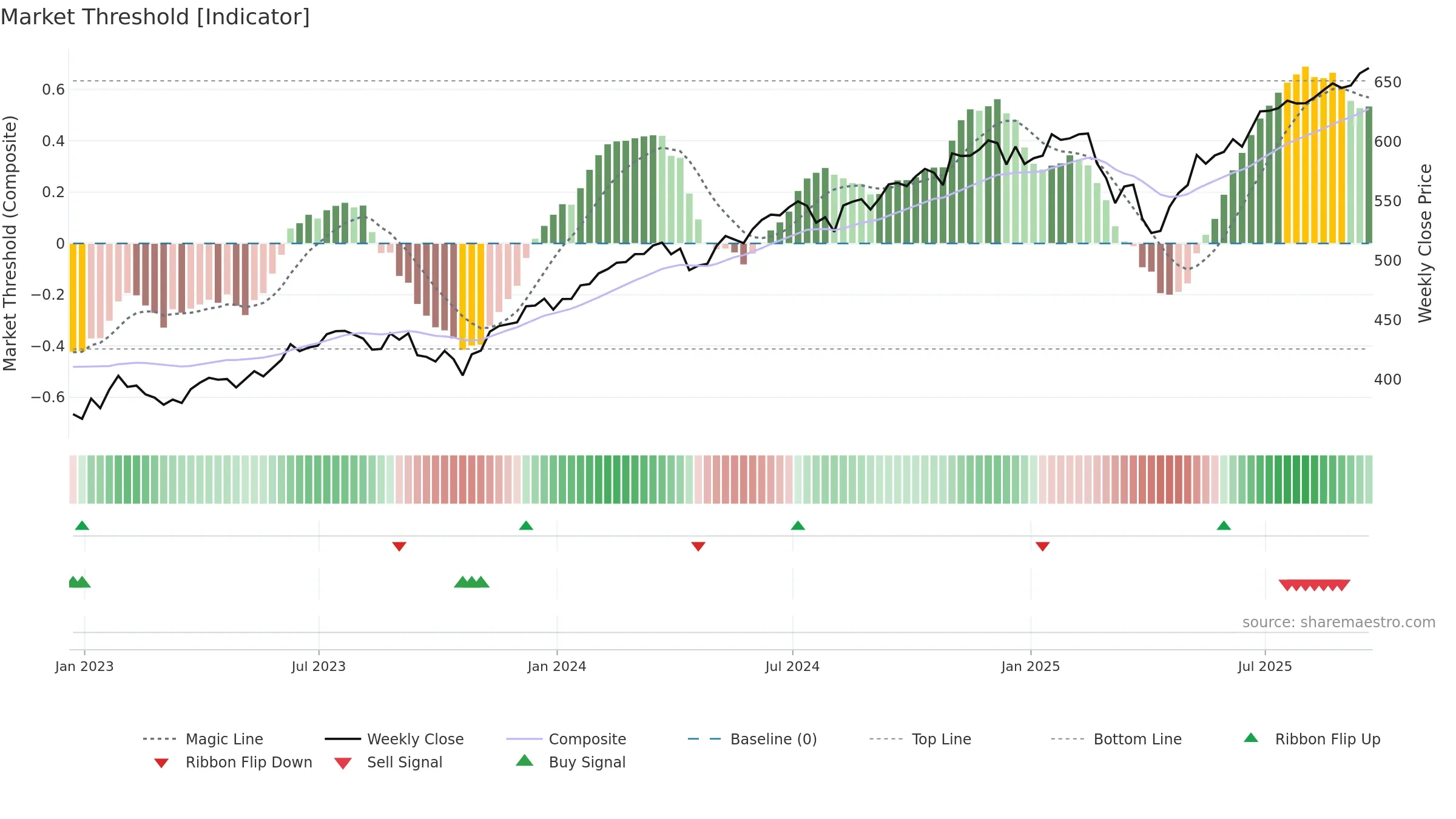Click the Jan 2023 x-axis label

84,666
